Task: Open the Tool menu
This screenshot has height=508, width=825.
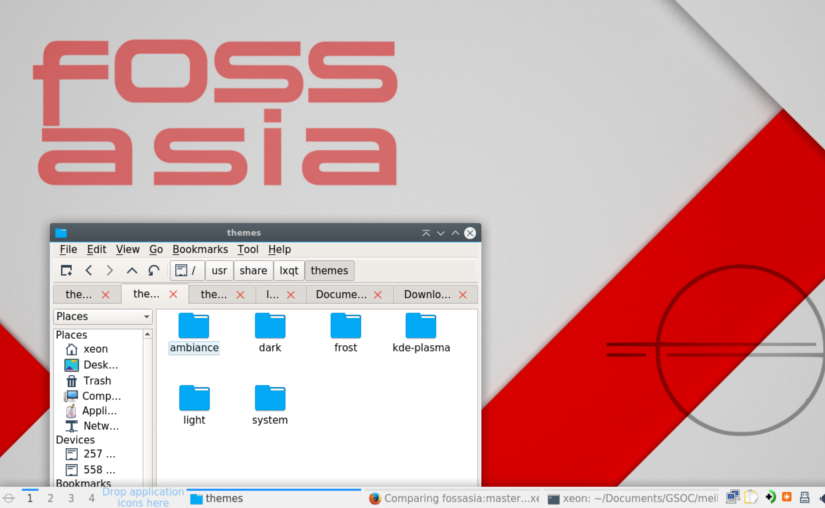Action: [x=248, y=250]
